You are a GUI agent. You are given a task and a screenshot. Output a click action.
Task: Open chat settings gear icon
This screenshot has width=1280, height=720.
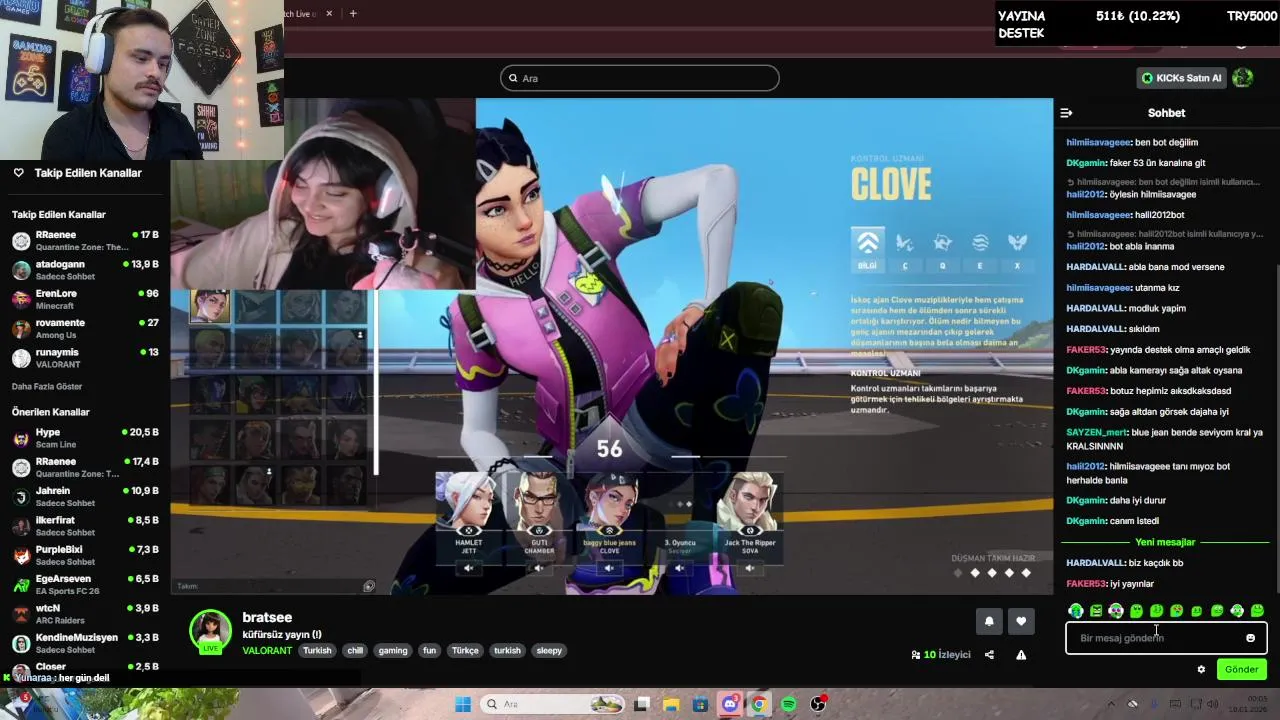[1201, 670]
